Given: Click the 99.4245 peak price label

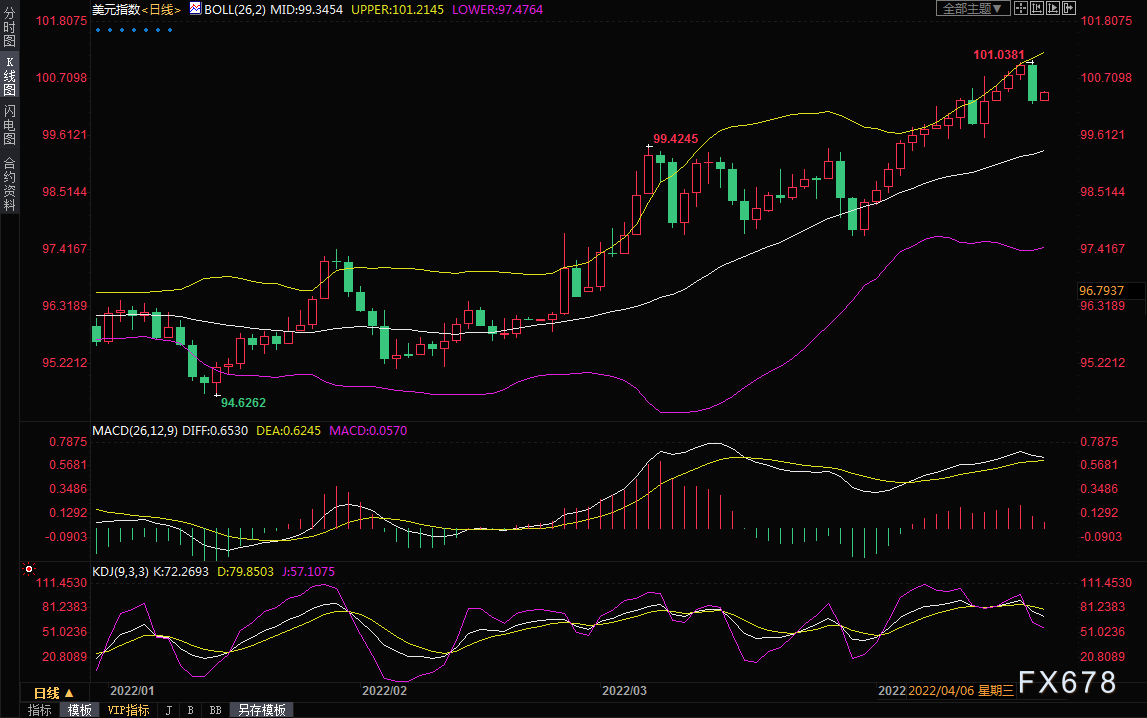Looking at the screenshot, I should pos(675,139).
